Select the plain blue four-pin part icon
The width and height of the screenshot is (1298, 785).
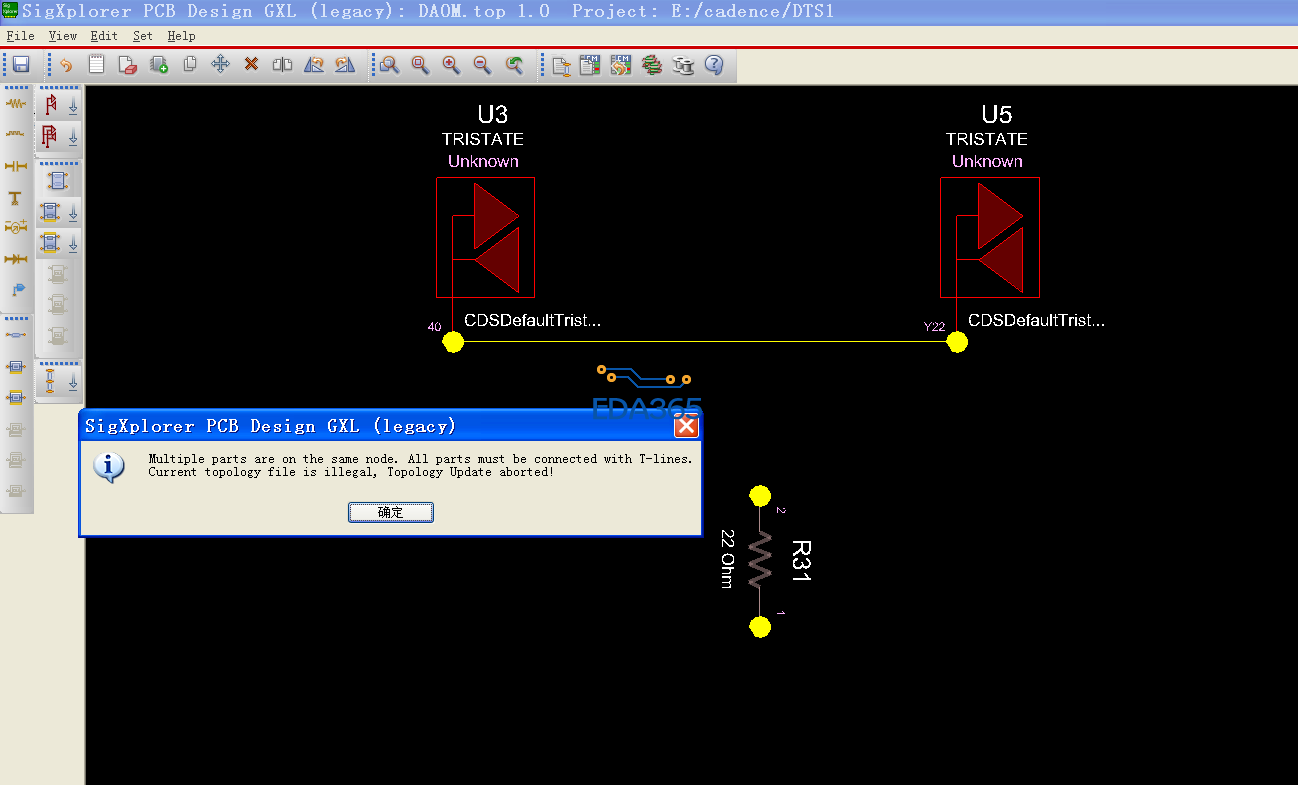pos(57,181)
